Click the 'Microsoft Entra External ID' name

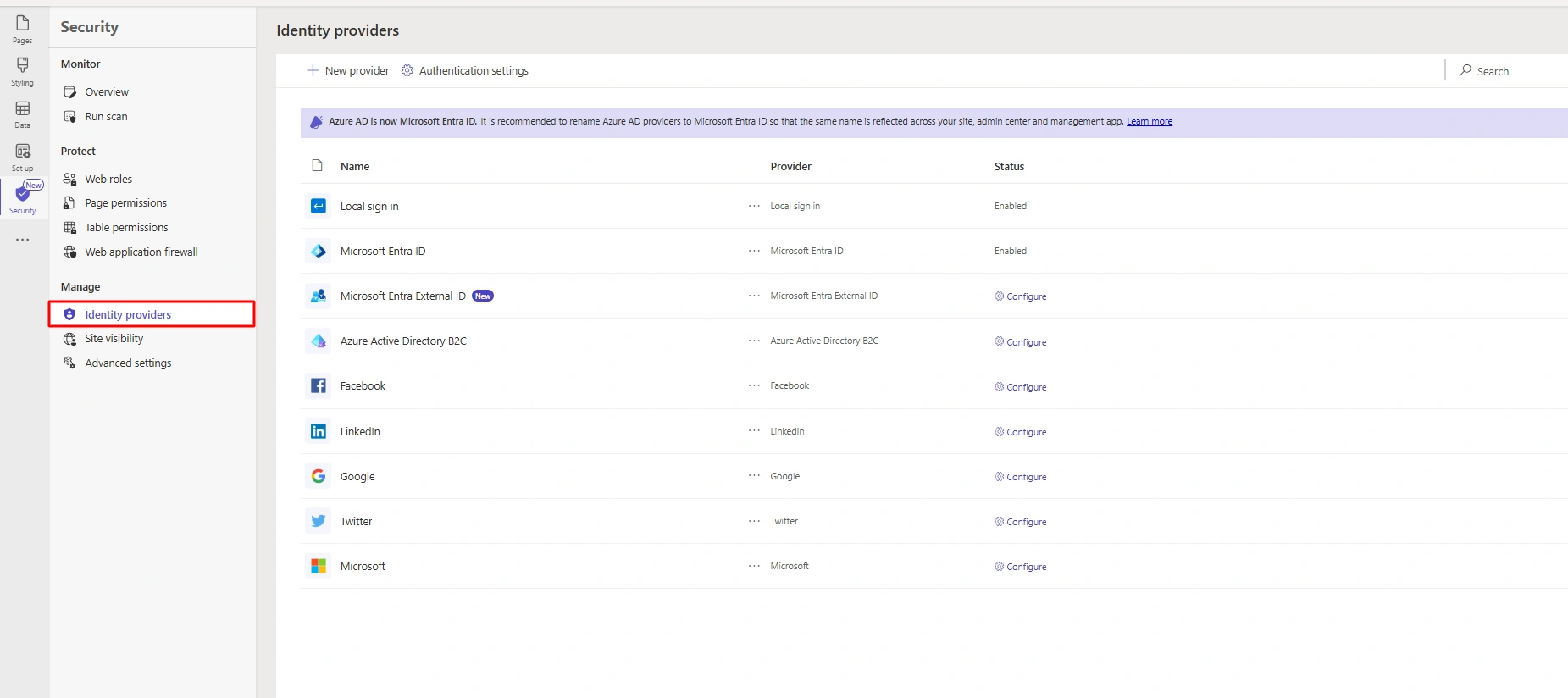[403, 296]
